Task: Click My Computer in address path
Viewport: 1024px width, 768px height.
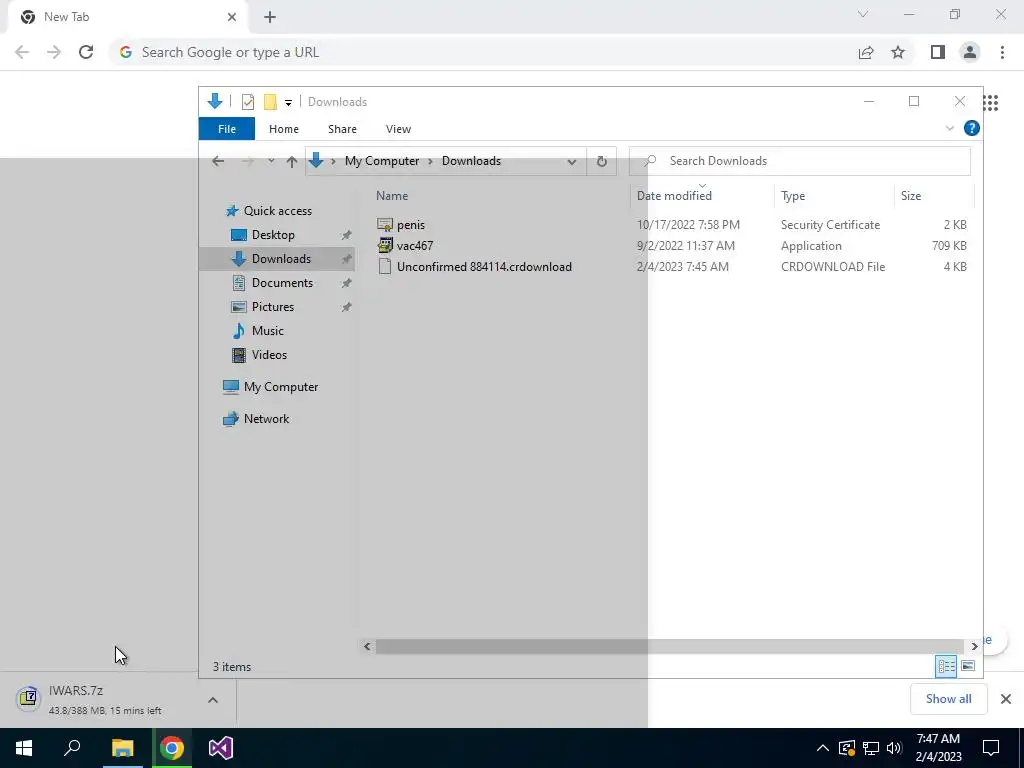Action: point(382,161)
